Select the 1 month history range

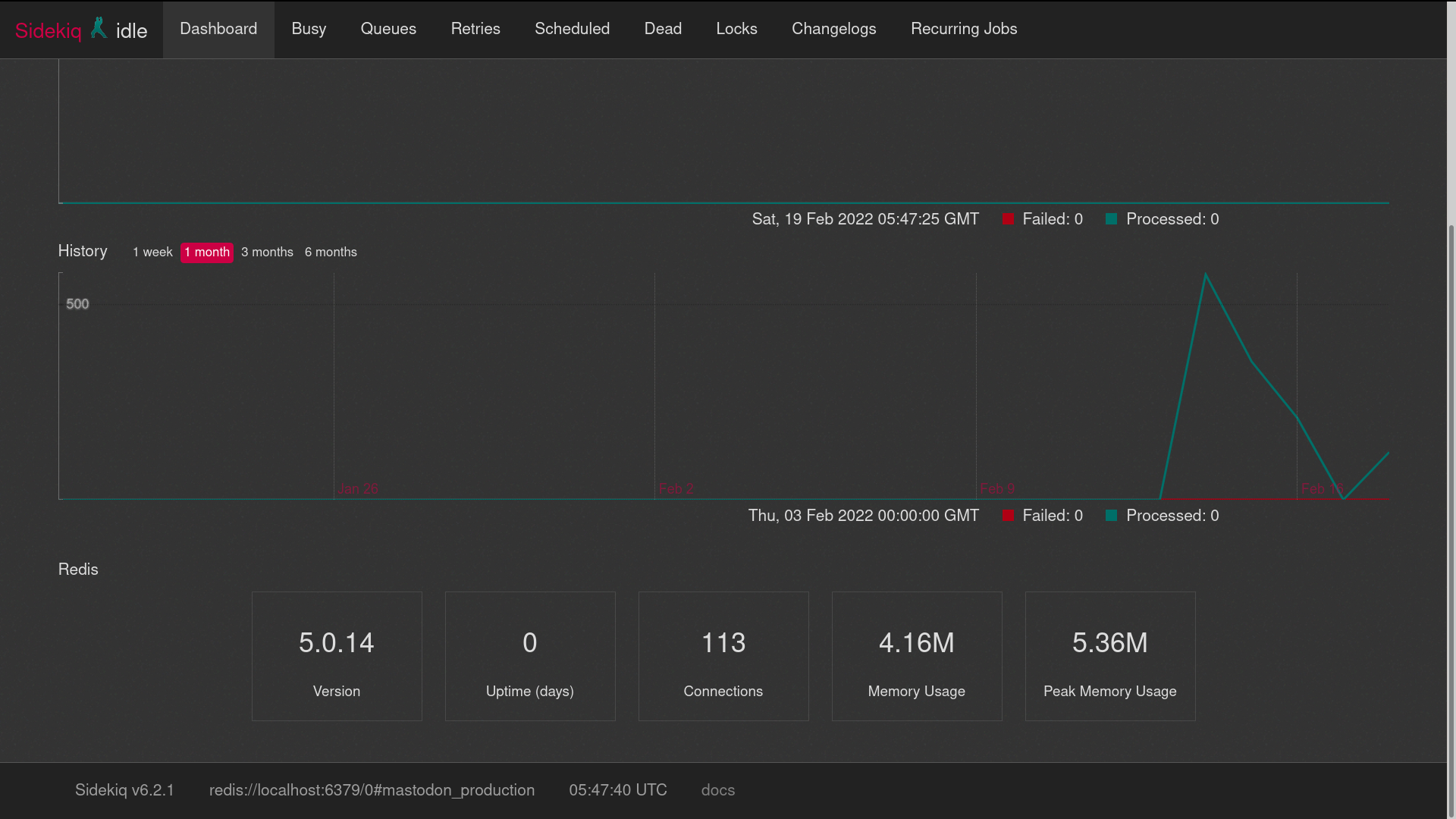(207, 253)
